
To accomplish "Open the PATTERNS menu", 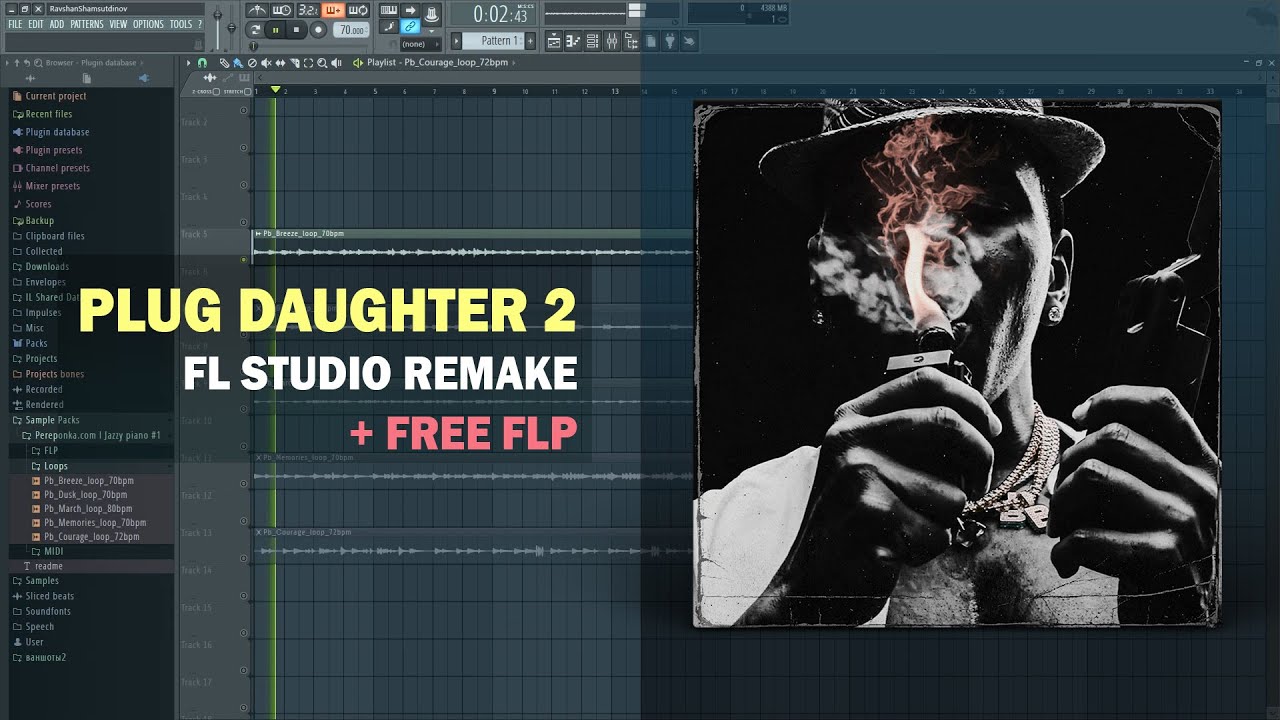I will pos(87,24).
